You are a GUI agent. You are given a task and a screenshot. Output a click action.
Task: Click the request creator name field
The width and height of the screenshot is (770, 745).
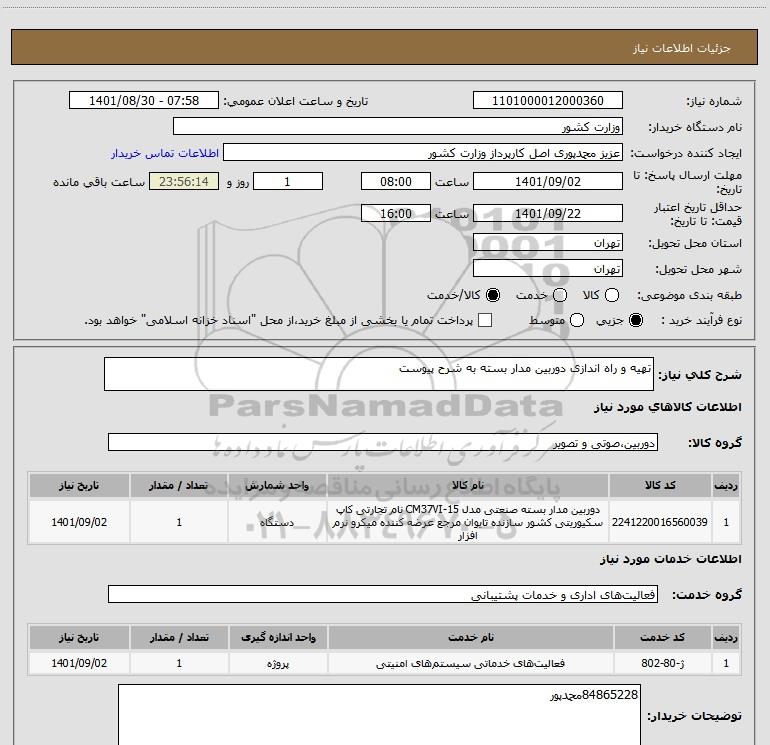[423, 153]
